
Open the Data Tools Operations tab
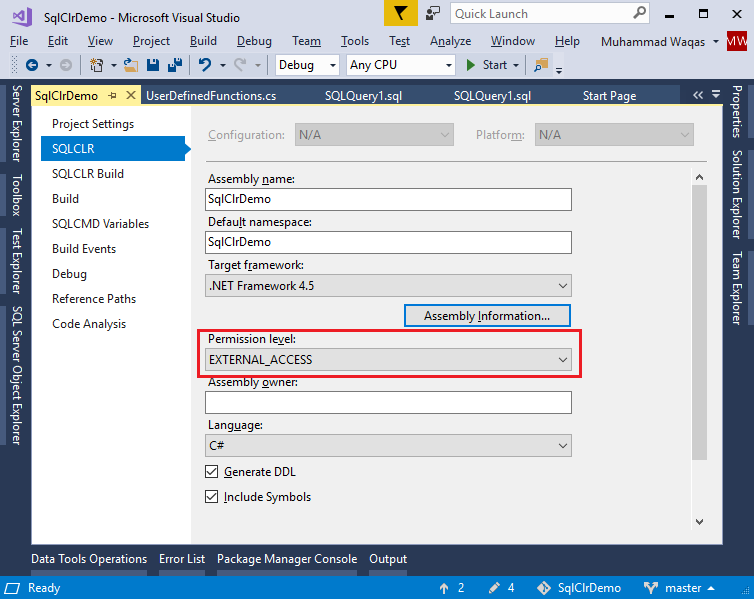89,559
